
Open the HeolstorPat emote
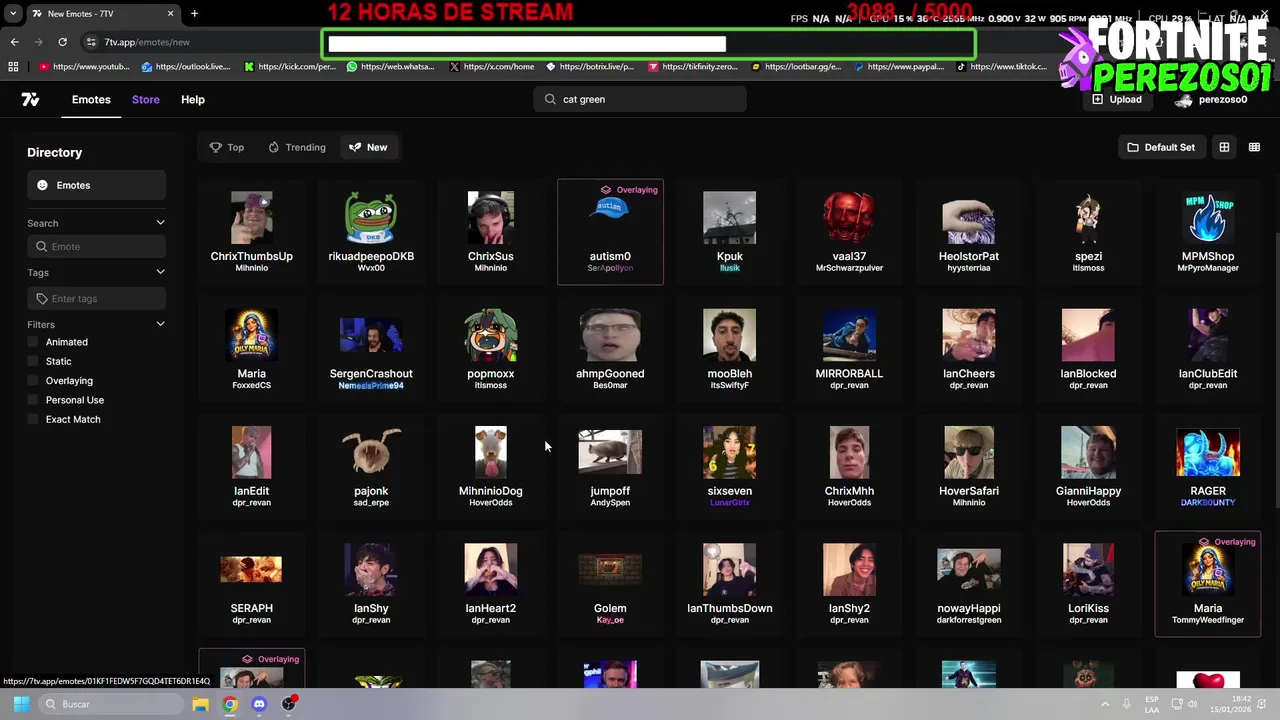point(969,232)
